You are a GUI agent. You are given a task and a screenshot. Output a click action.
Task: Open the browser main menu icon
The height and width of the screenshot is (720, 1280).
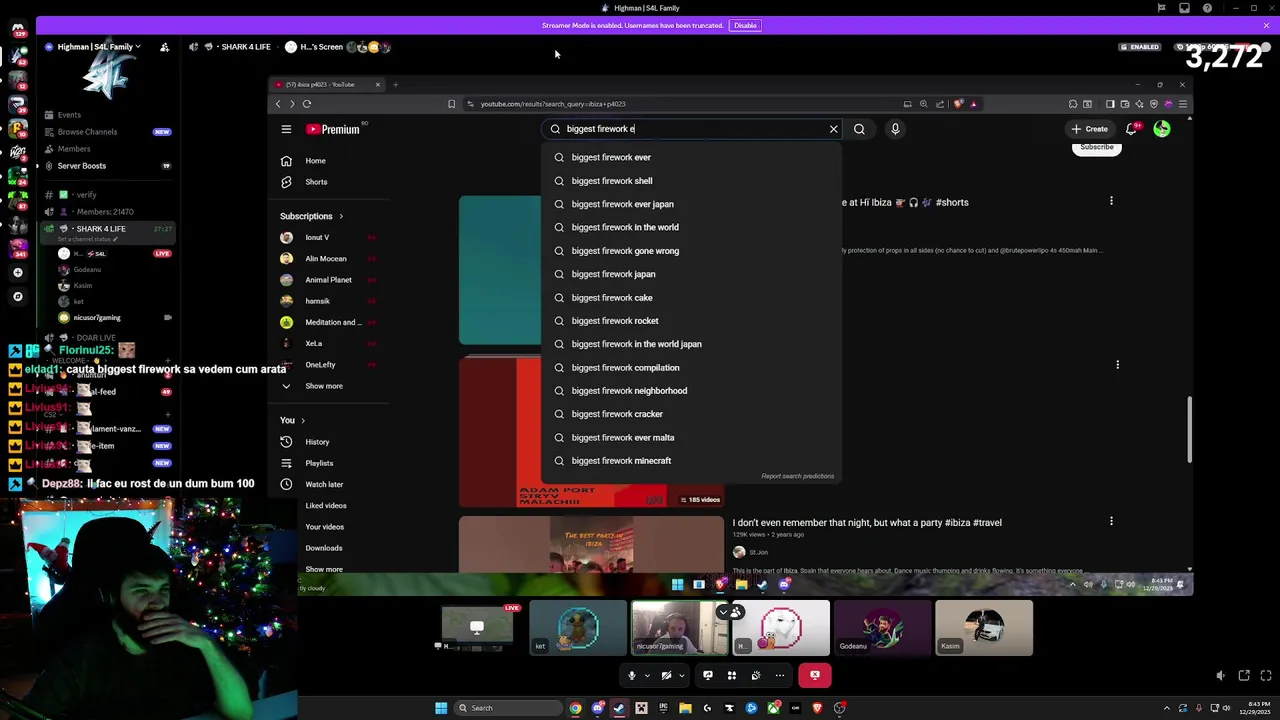click(x=1183, y=104)
